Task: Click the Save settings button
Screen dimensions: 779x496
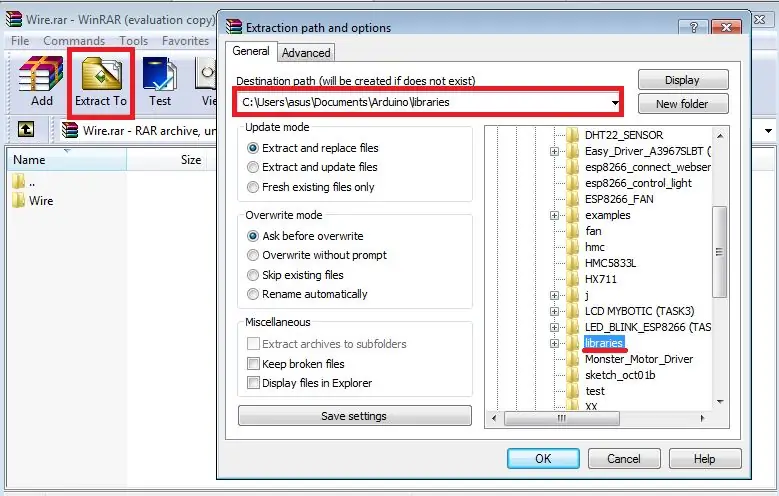Action: pyautogui.click(x=354, y=416)
